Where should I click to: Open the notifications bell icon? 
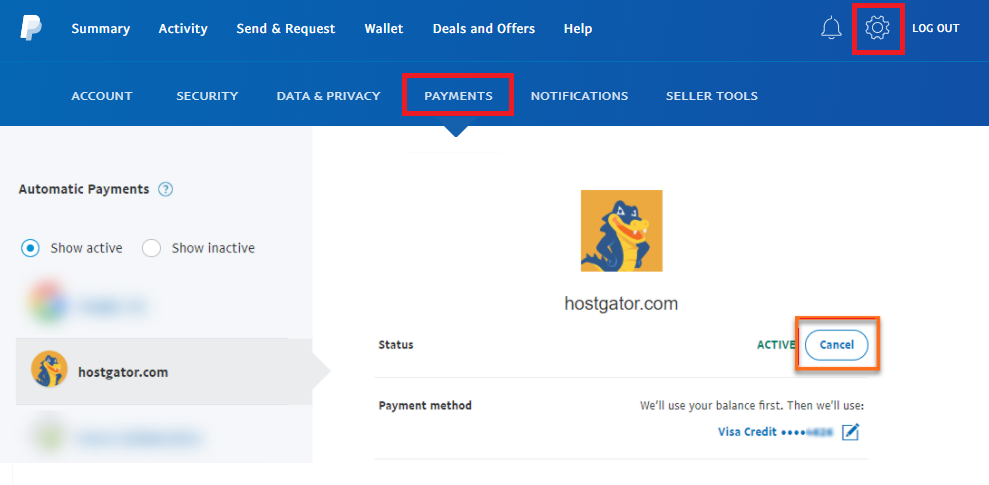point(831,28)
